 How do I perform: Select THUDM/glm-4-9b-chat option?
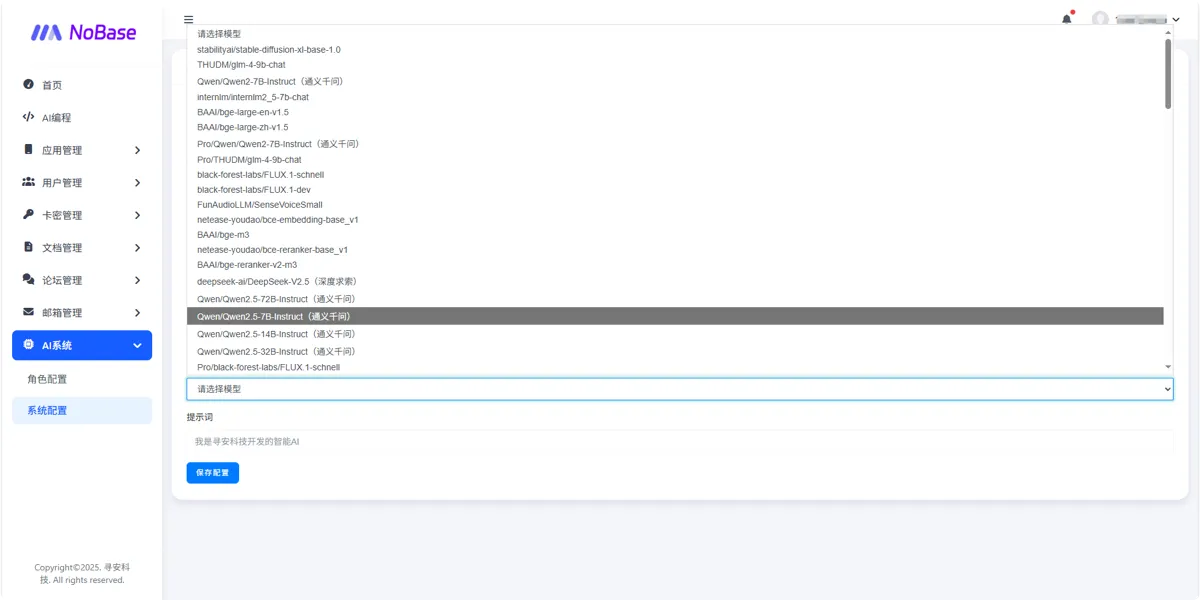pos(675,64)
